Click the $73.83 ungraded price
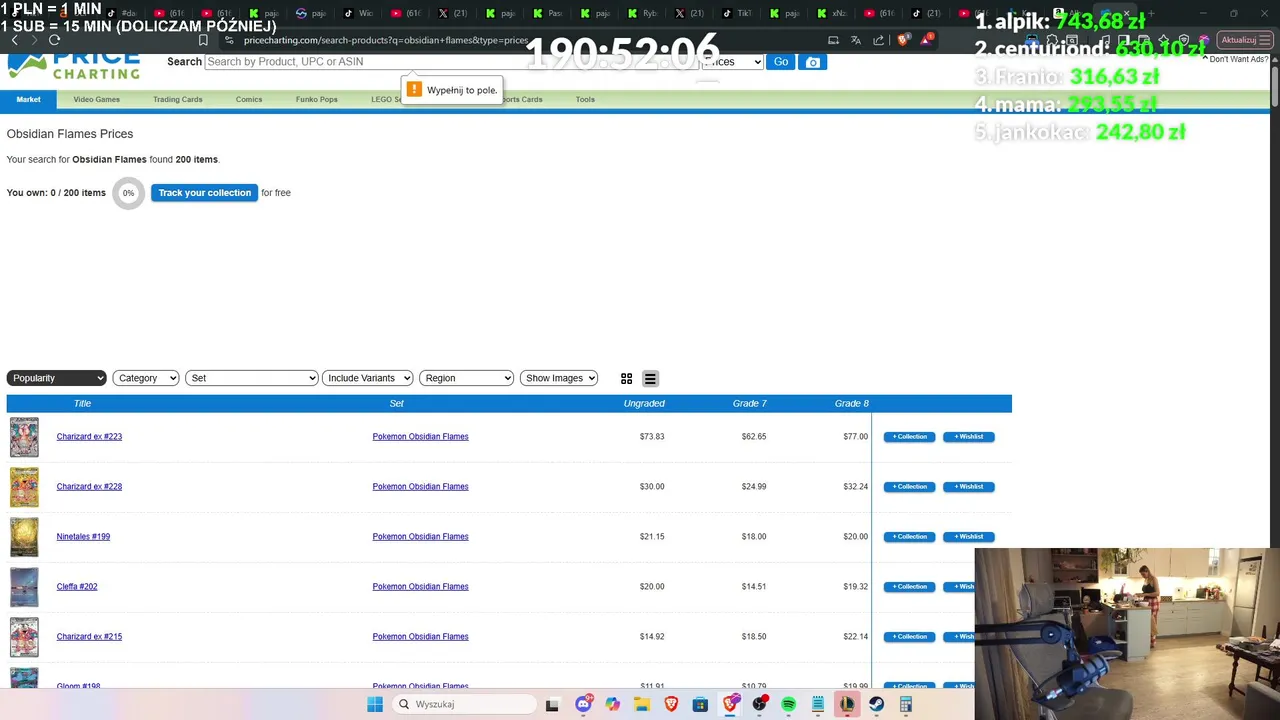Image resolution: width=1280 pixels, height=720 pixels. coord(652,437)
